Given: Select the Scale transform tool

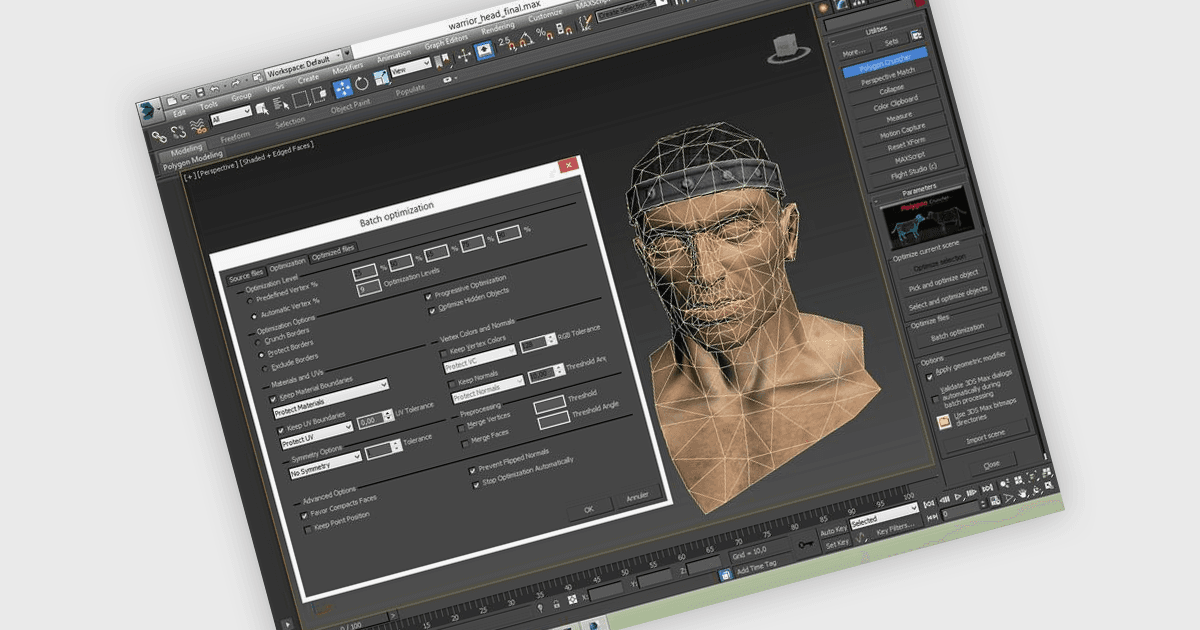Looking at the screenshot, I should click(x=382, y=77).
